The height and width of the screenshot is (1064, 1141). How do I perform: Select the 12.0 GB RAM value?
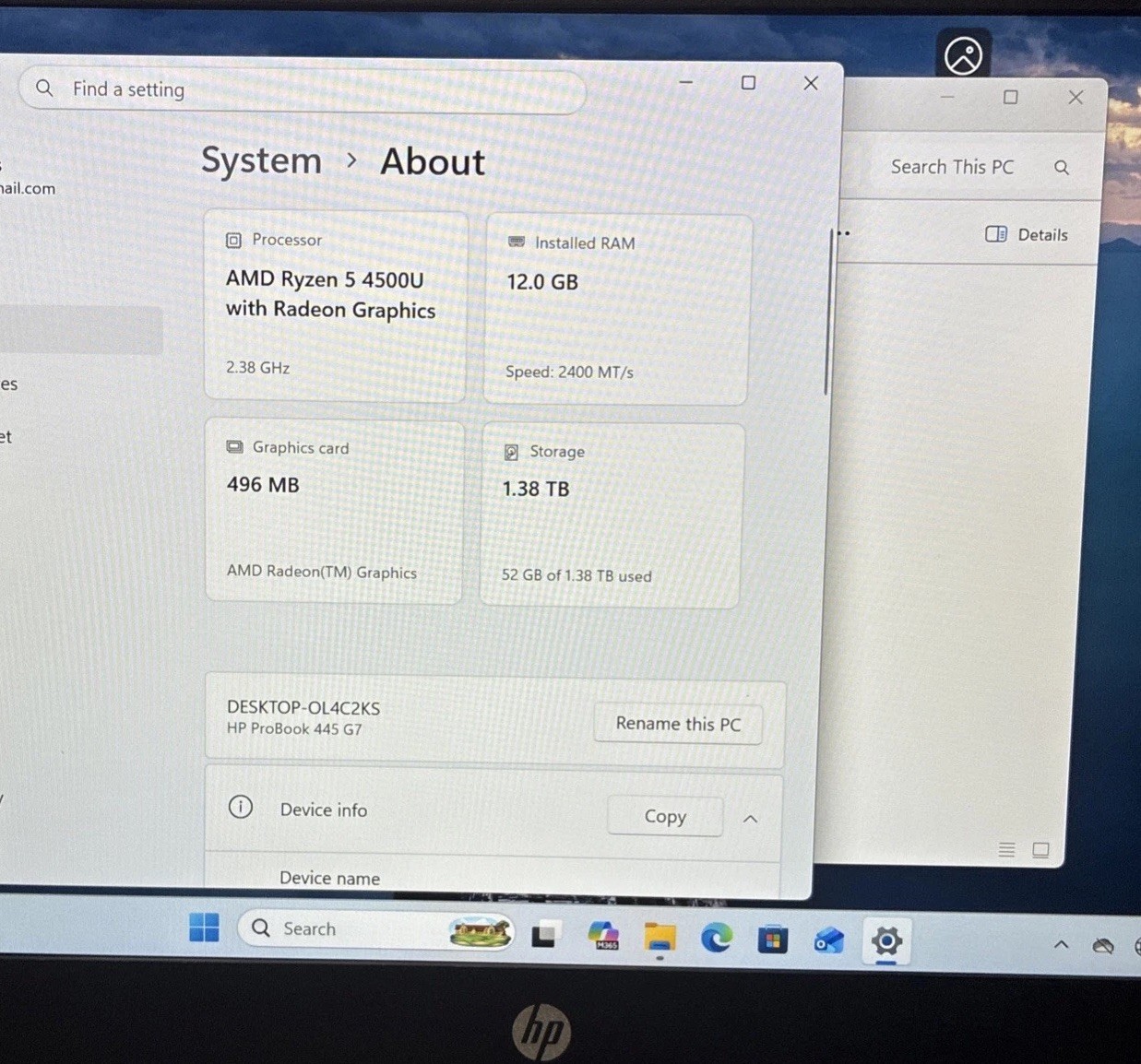[542, 282]
